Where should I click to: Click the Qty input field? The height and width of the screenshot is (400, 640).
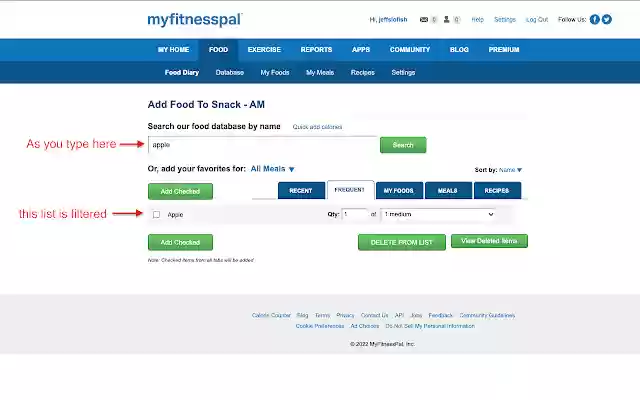354,214
